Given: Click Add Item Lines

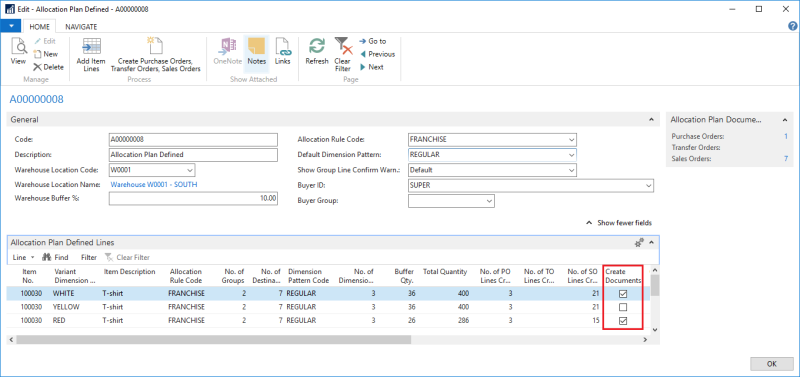Looking at the screenshot, I should [91, 55].
